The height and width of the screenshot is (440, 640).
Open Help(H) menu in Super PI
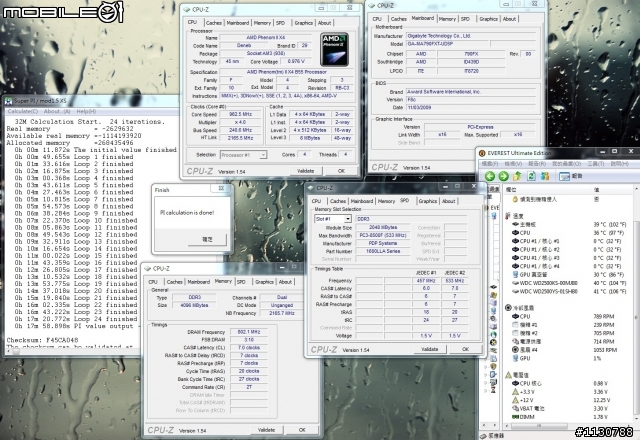[86, 111]
